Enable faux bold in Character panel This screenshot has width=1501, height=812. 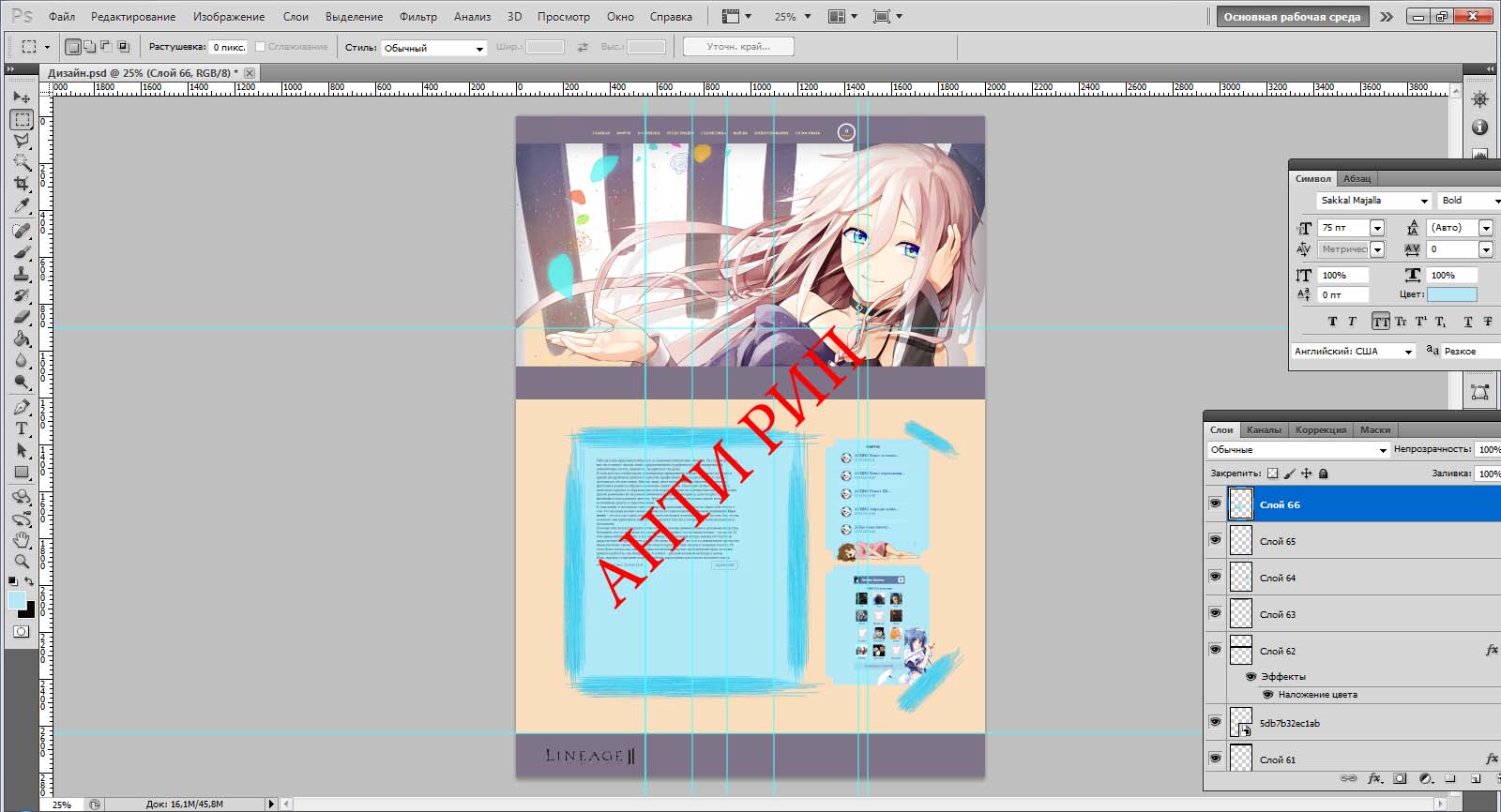1332,322
